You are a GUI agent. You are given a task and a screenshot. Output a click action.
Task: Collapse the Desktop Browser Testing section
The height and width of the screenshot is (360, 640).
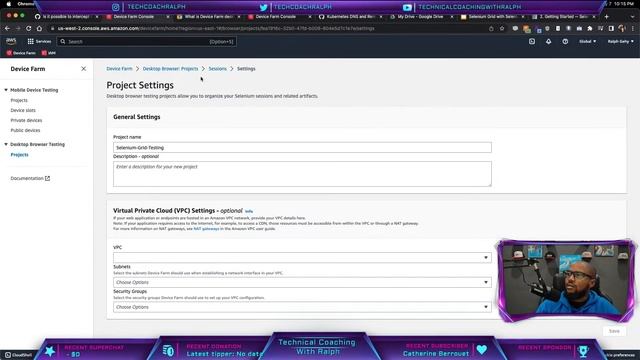(6, 144)
